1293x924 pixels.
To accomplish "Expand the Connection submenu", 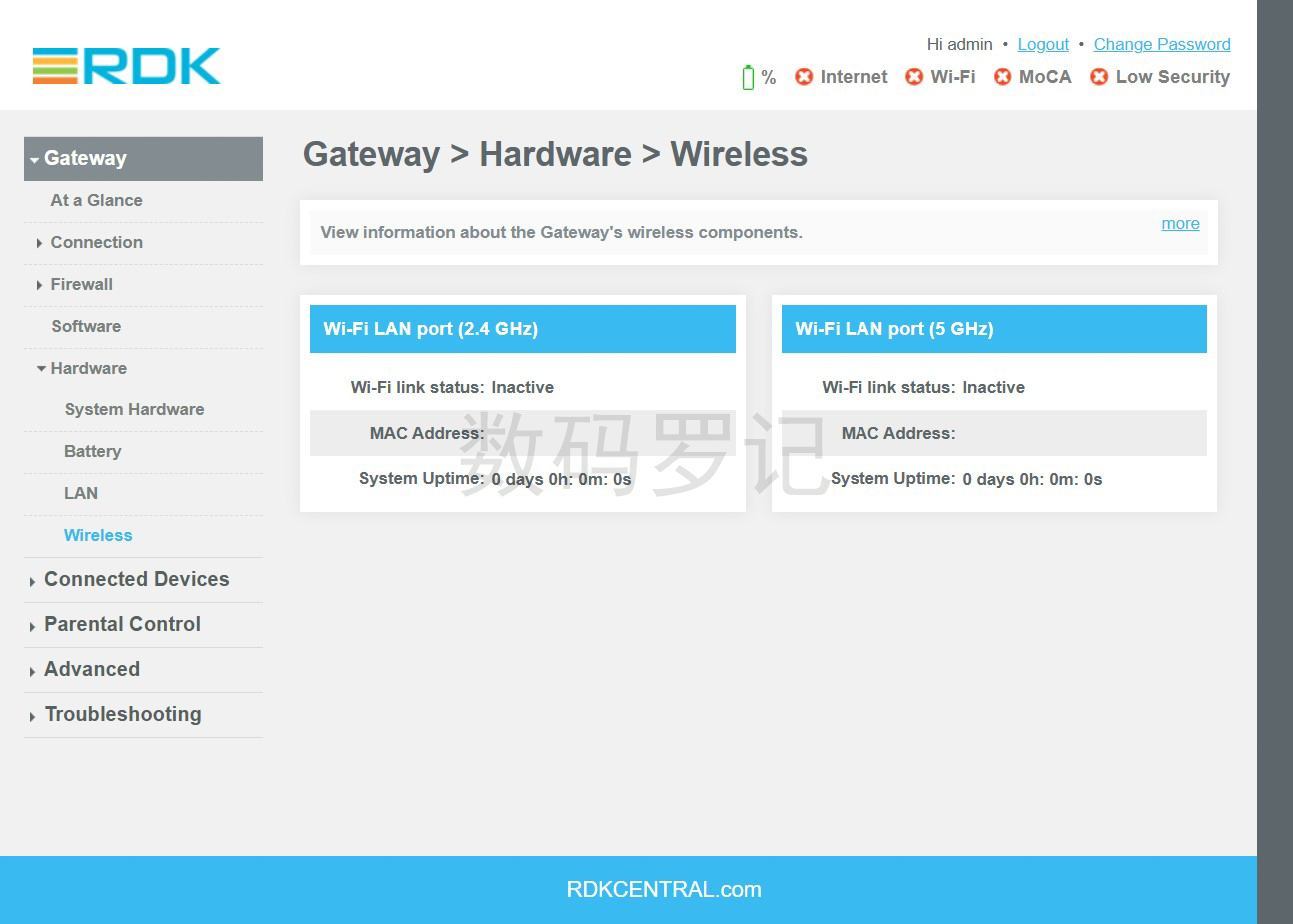I will click(x=96, y=242).
